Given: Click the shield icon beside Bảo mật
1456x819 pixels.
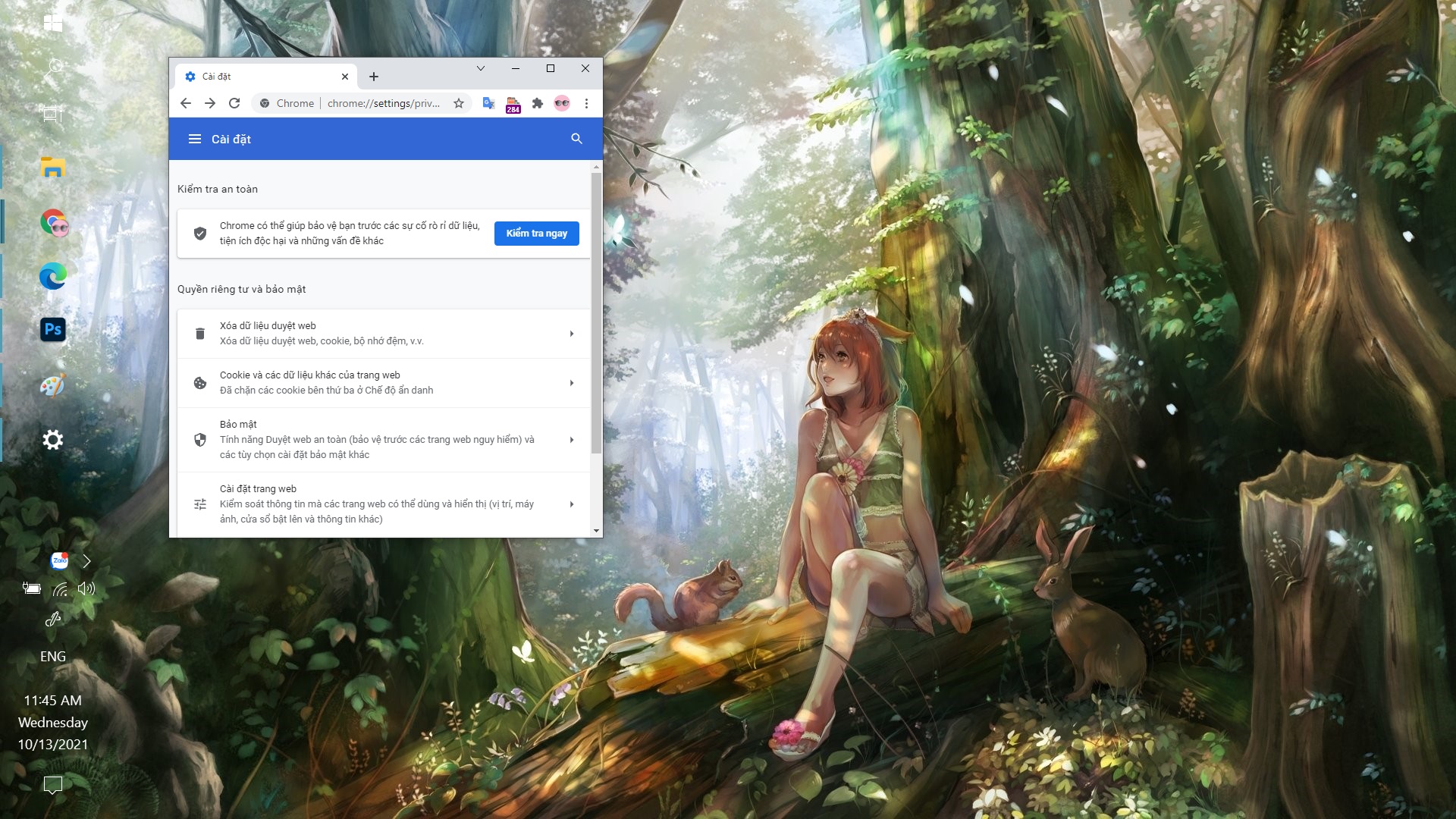Looking at the screenshot, I should coord(200,440).
